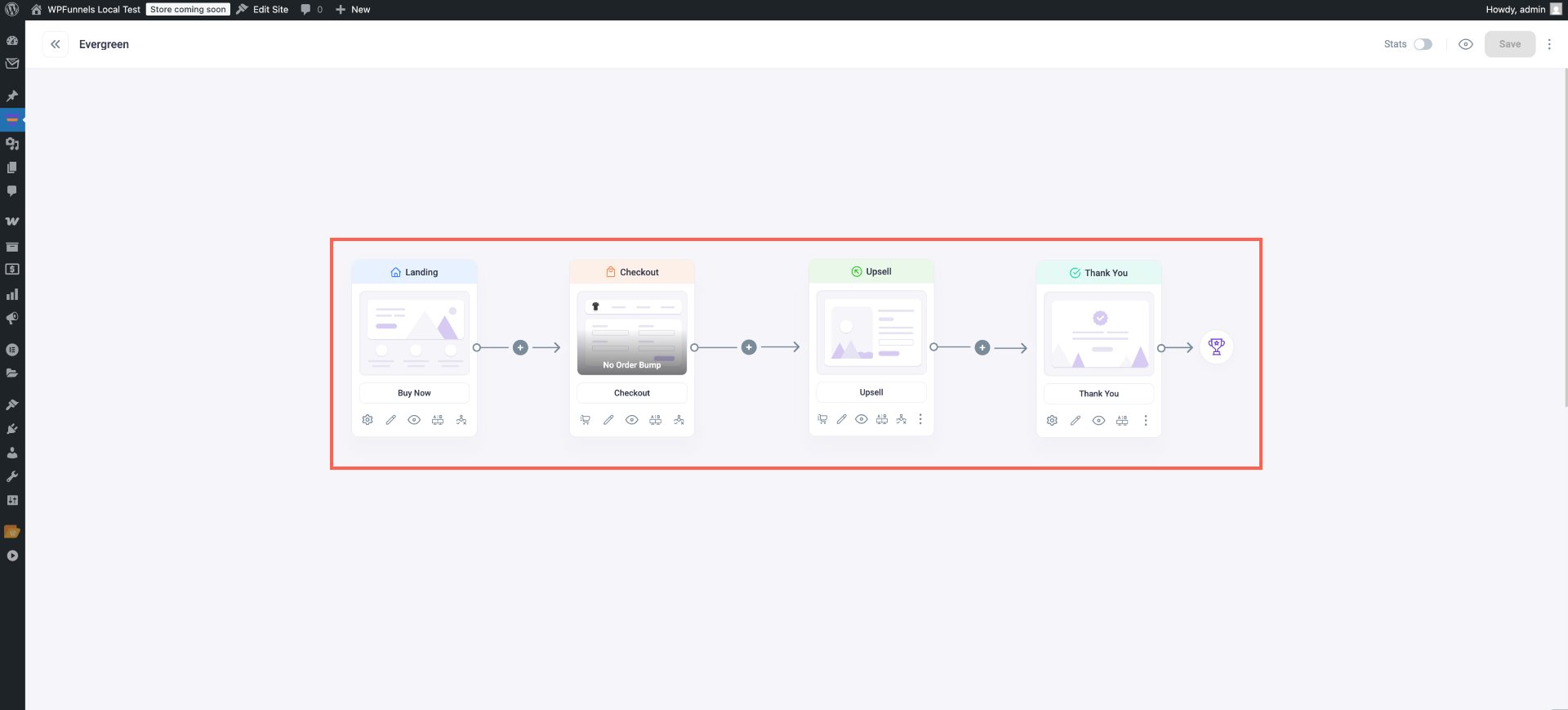Preview the Landing step using eye icon

tap(414, 420)
